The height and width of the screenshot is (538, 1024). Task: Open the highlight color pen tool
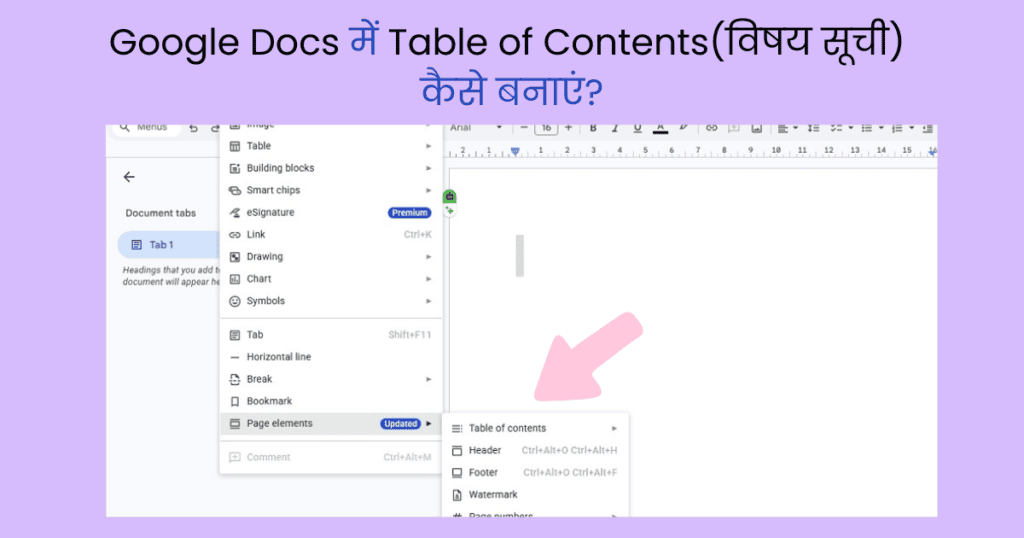click(x=683, y=129)
